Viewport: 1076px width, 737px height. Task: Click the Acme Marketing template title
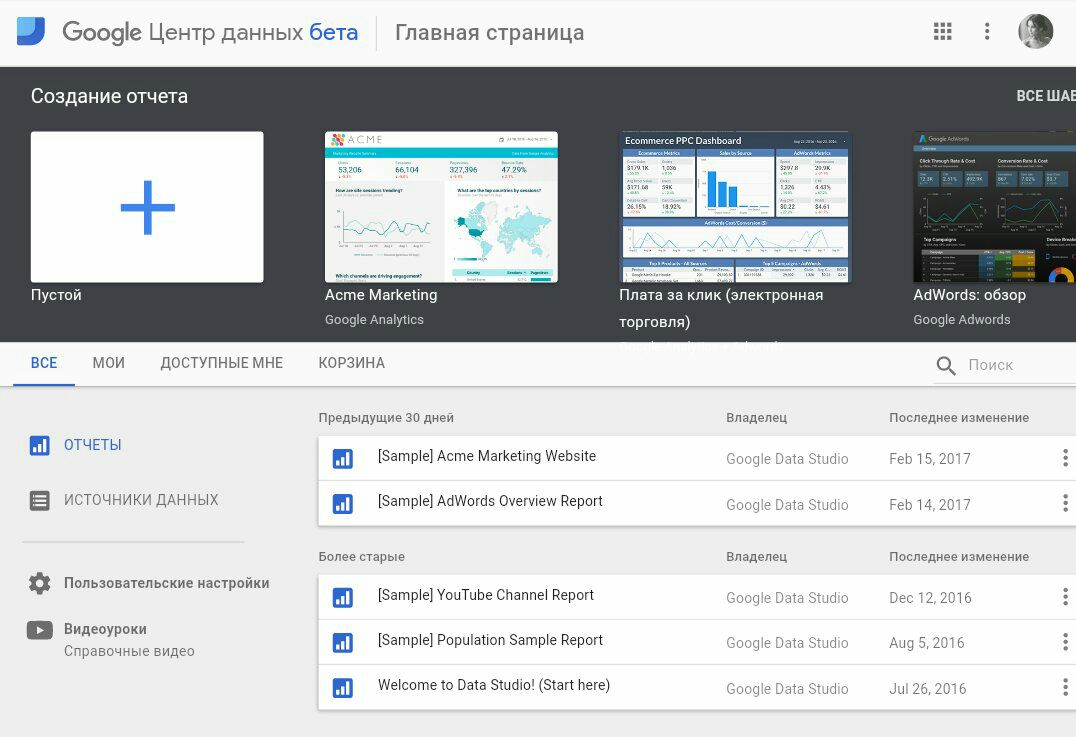pos(381,295)
